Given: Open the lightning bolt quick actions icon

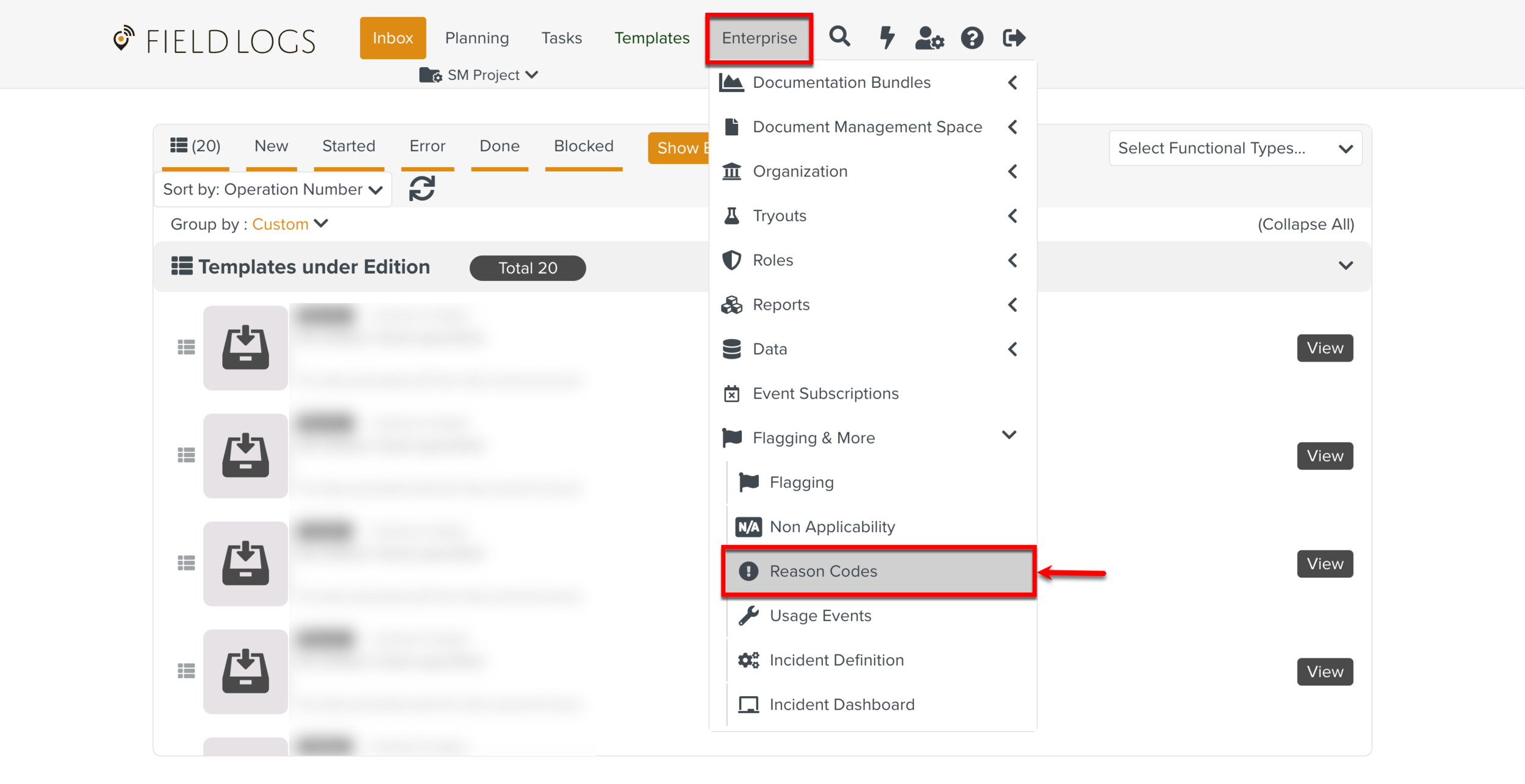Looking at the screenshot, I should pos(886,37).
